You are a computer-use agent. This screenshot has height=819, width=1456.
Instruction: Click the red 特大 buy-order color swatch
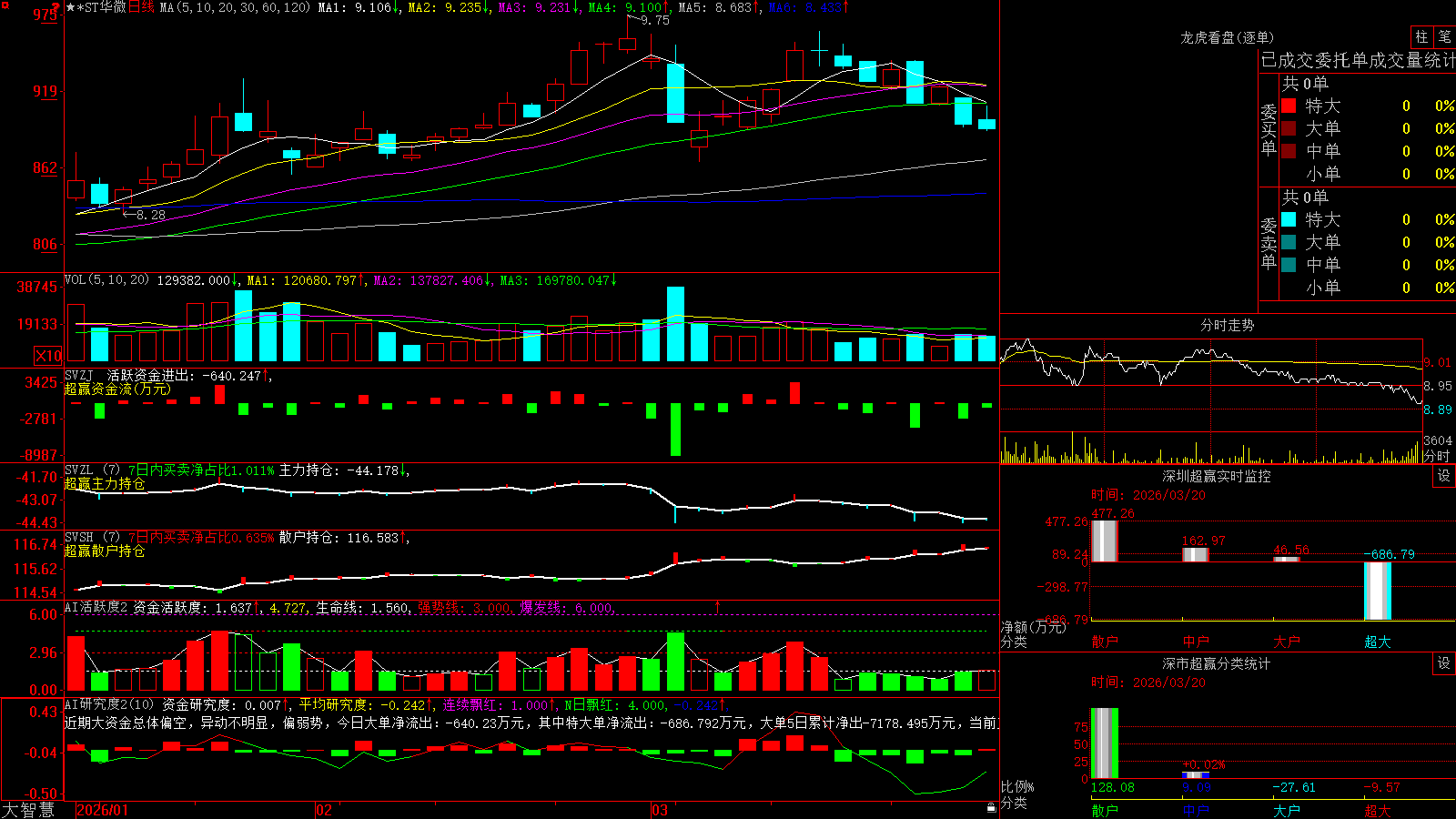pyautogui.click(x=1289, y=106)
